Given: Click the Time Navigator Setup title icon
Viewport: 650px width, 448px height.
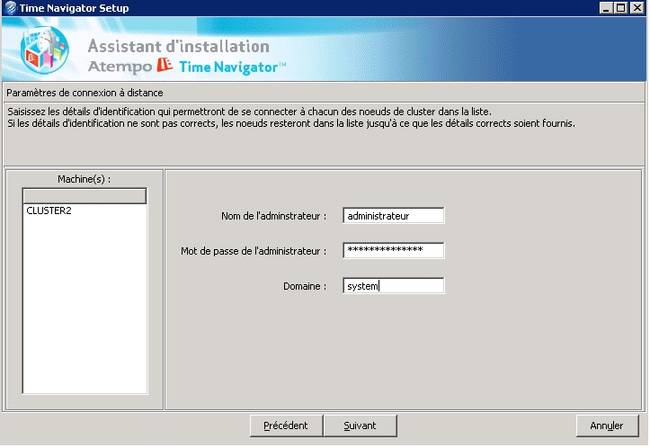Looking at the screenshot, I should pyautogui.click(x=10, y=8).
